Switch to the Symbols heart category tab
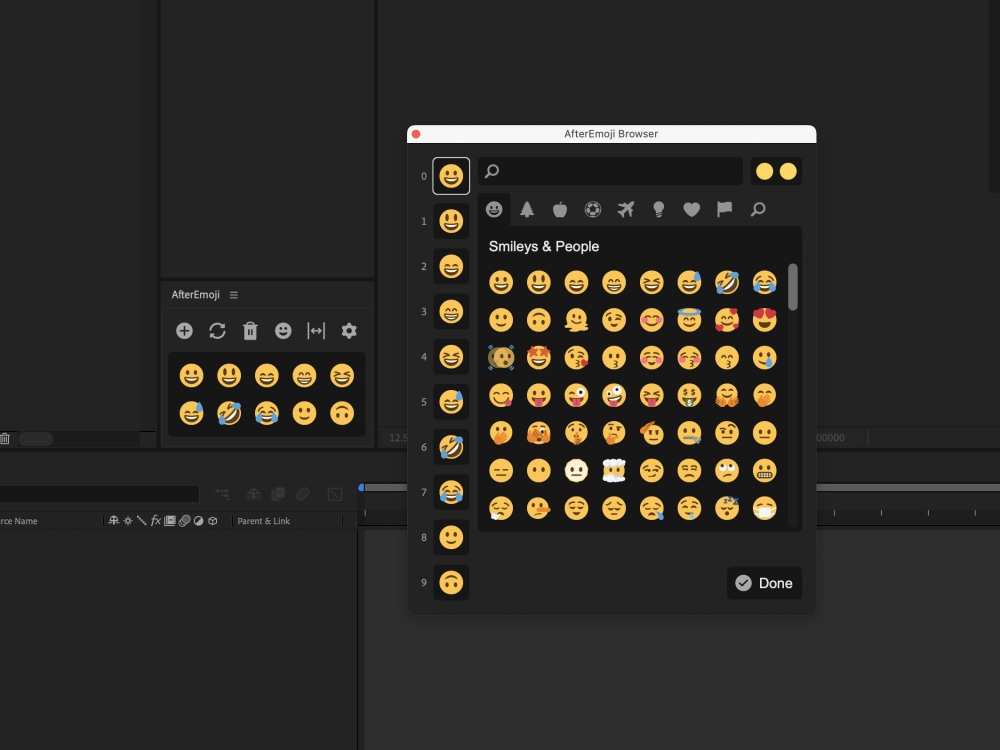 click(x=692, y=209)
